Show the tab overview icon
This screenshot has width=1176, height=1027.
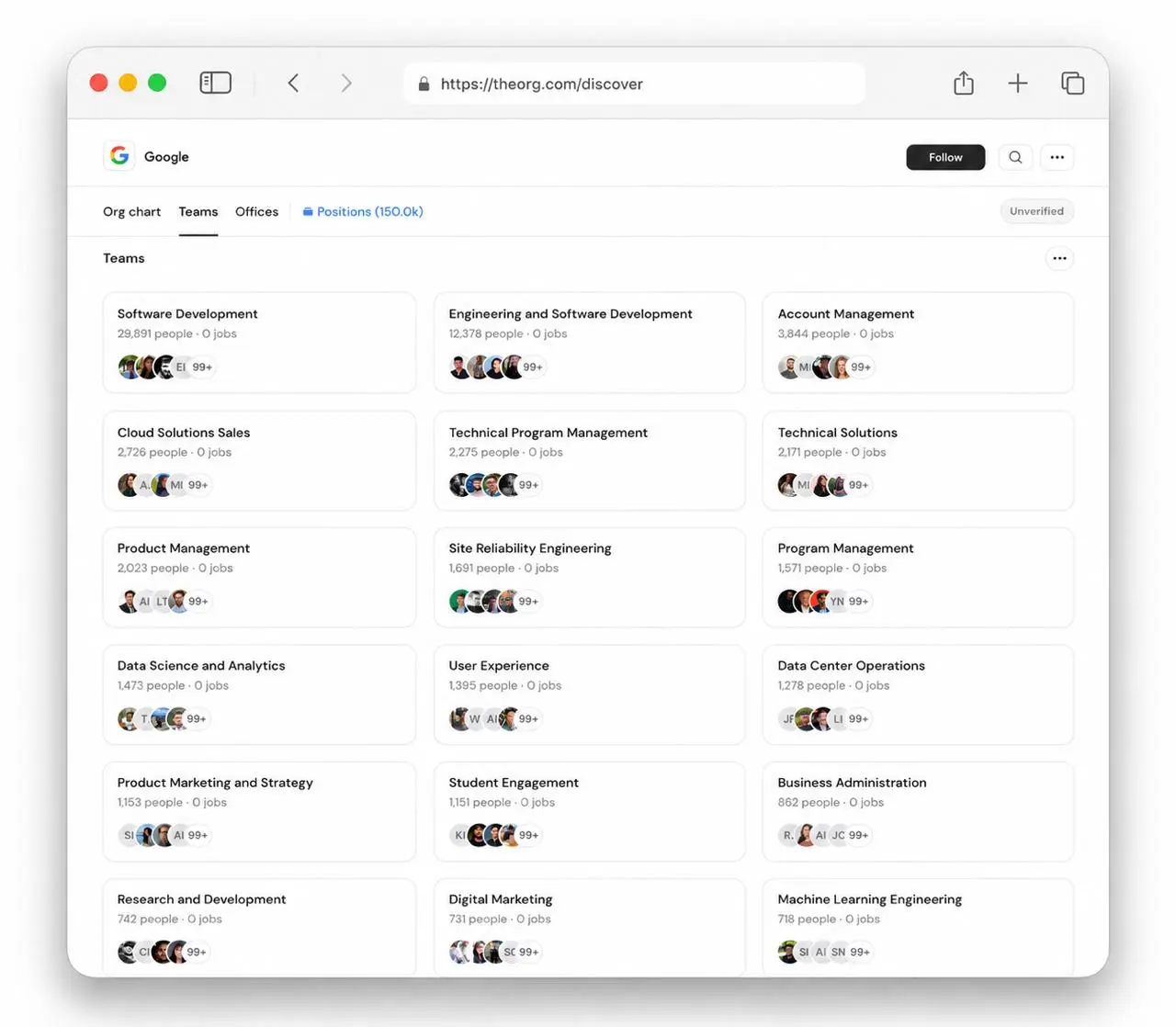point(1072,83)
